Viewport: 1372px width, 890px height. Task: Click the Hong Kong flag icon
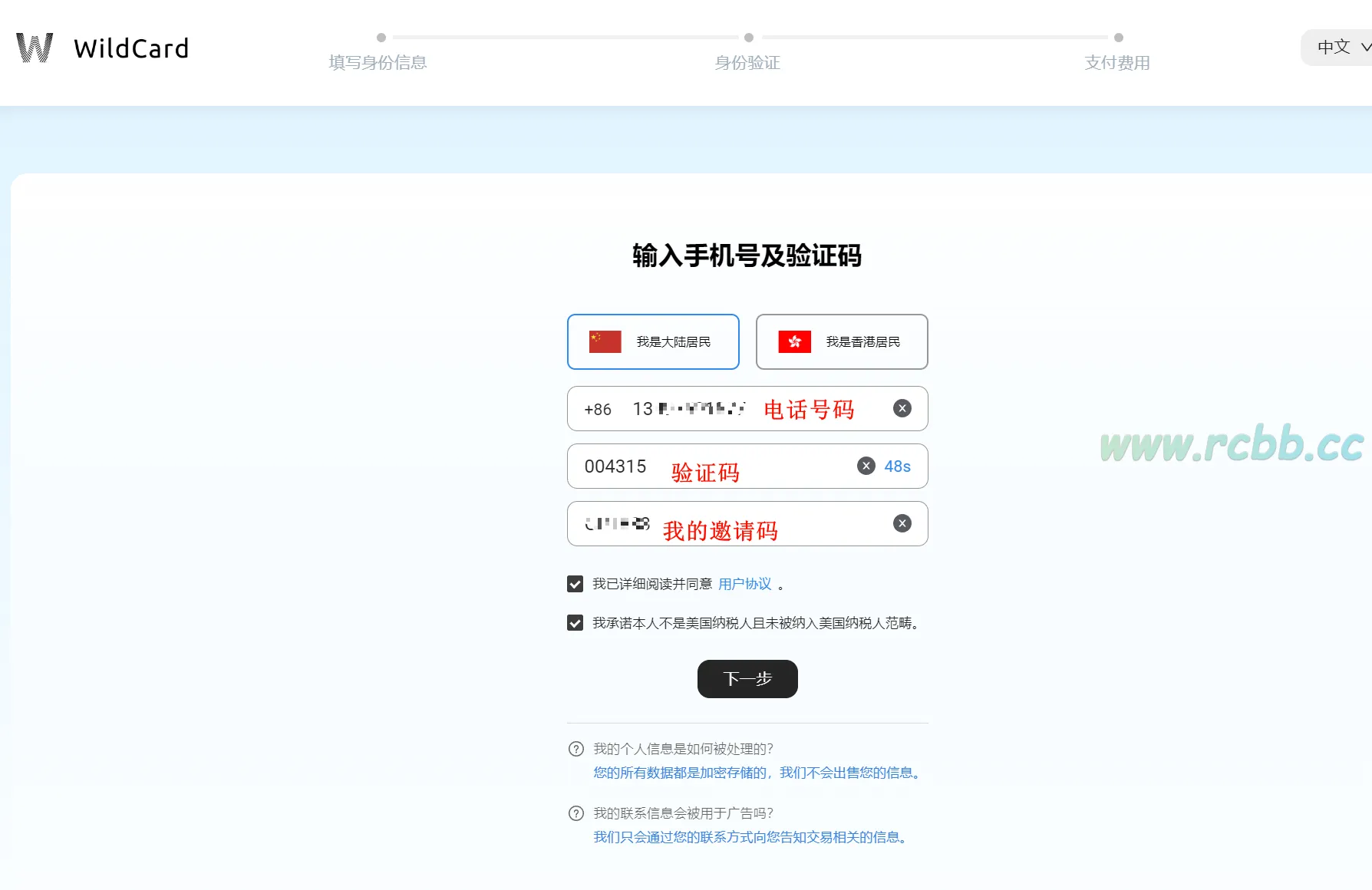tap(794, 341)
